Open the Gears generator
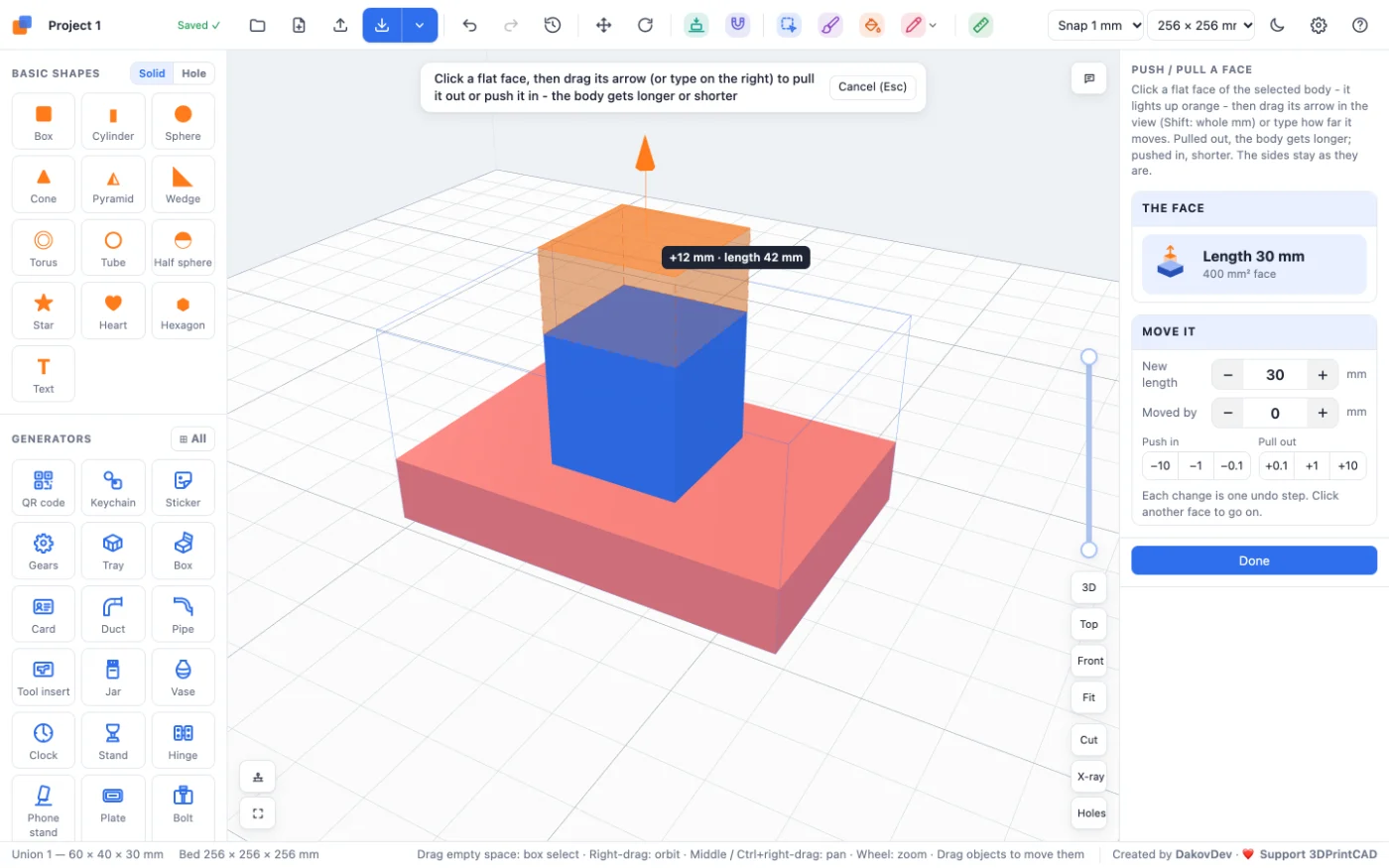 point(44,551)
